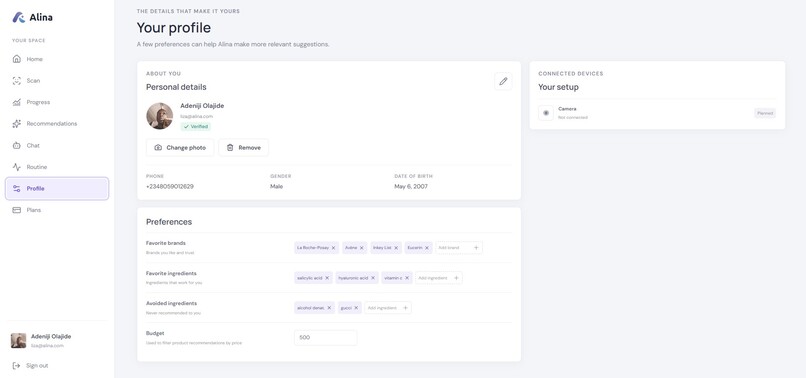Click the pencil icon to edit personal details
Image resolution: width=806 pixels, height=378 pixels.
[503, 81]
